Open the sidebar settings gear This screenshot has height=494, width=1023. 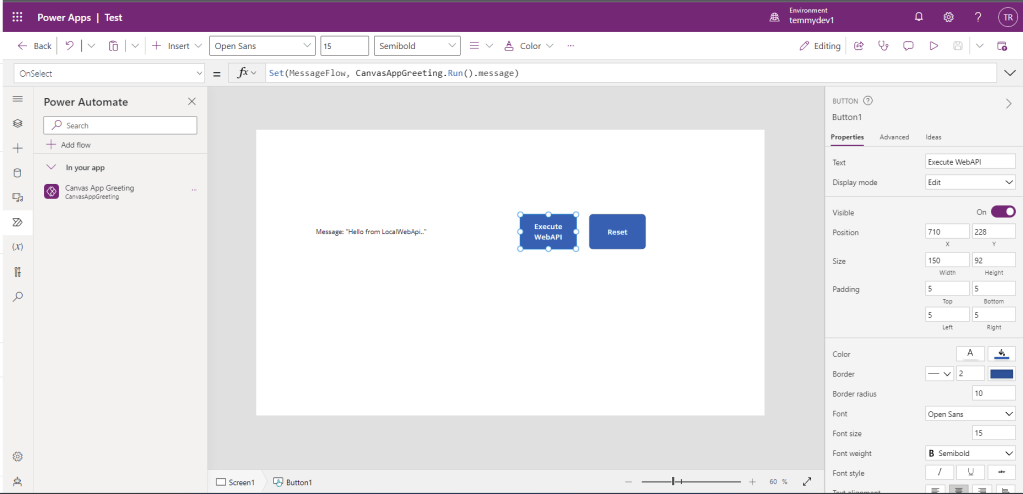[x=18, y=456]
